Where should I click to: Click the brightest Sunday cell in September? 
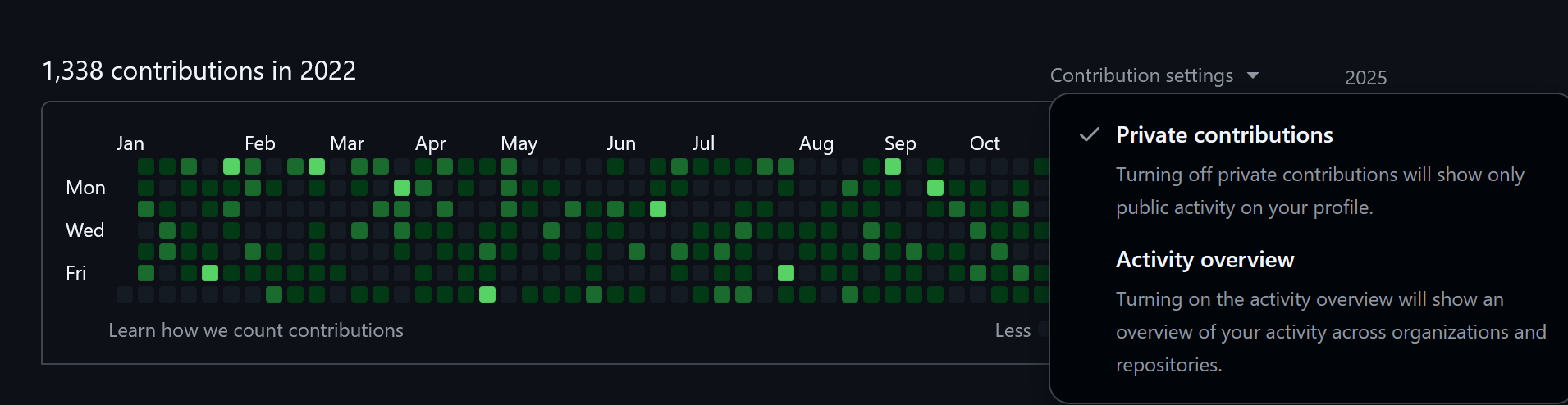coord(893,166)
